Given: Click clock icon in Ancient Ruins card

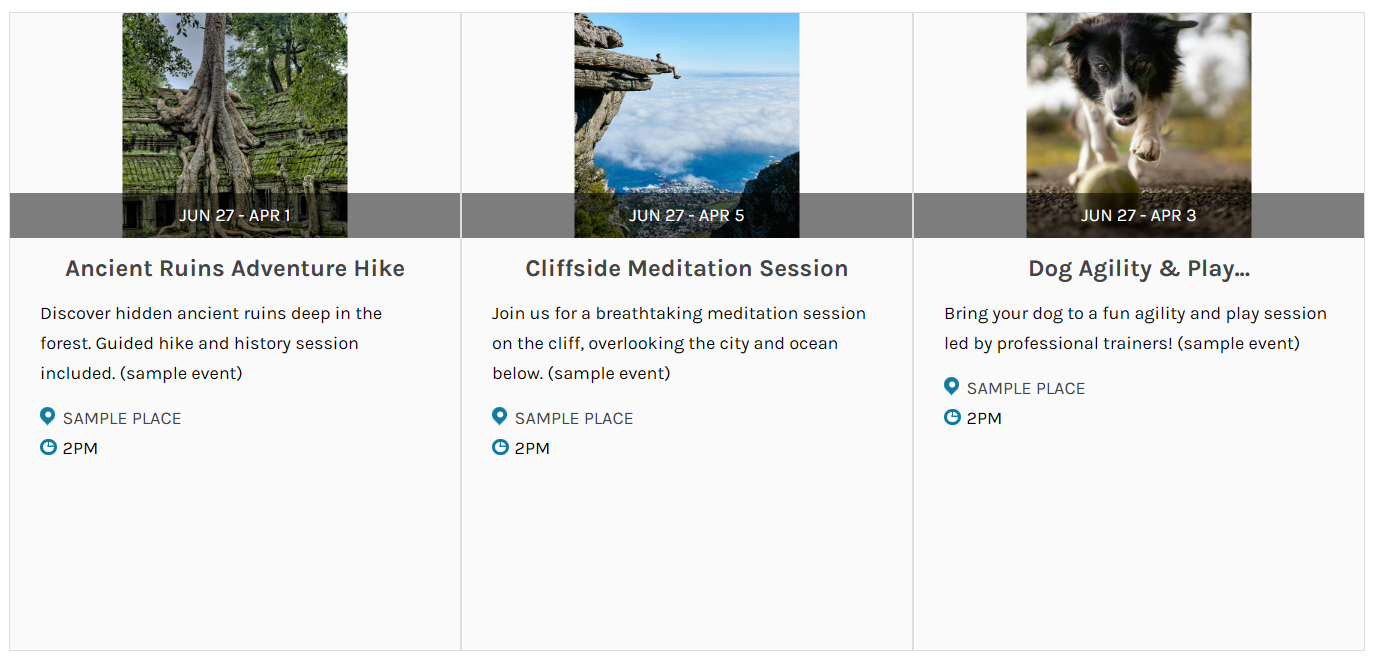Looking at the screenshot, I should coord(48,447).
